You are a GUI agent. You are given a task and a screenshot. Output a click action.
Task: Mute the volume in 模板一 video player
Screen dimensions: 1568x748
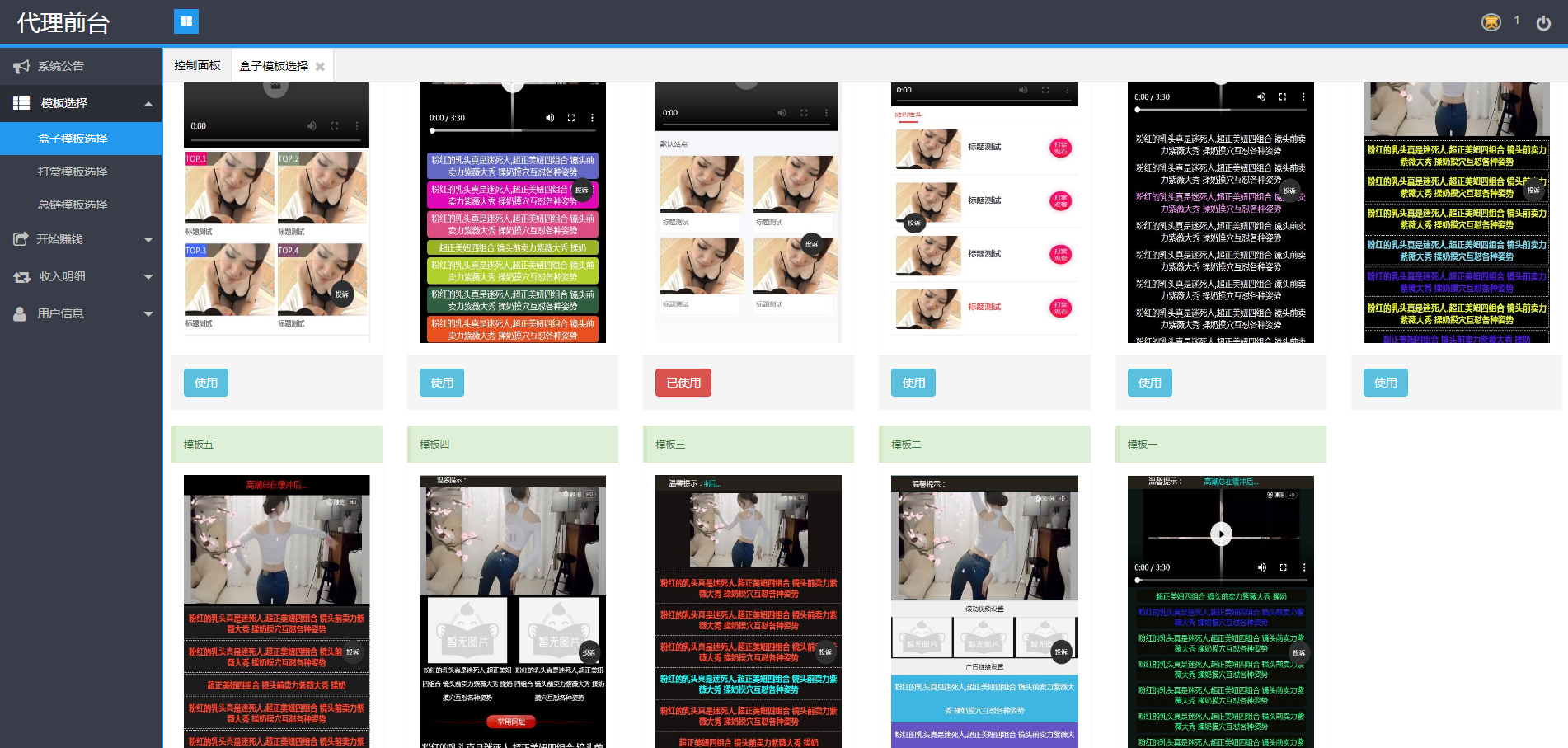click(1261, 567)
